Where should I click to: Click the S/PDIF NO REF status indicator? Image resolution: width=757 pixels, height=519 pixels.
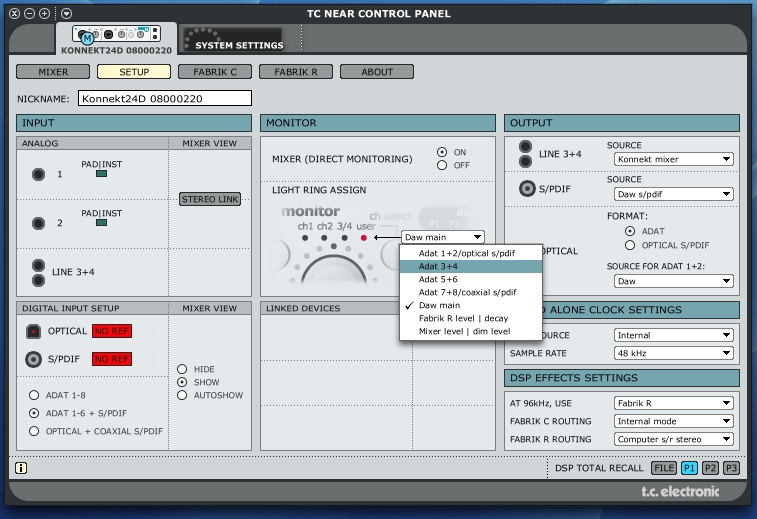coord(112,359)
